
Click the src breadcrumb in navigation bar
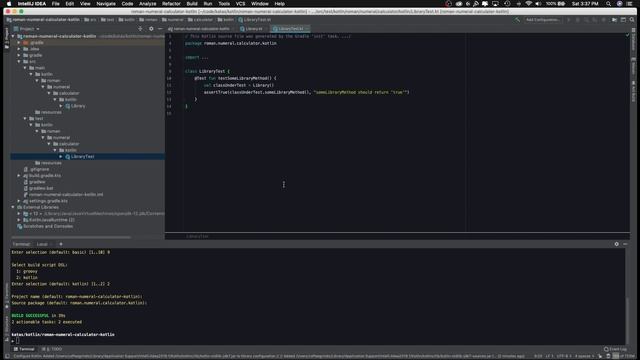tap(90, 20)
